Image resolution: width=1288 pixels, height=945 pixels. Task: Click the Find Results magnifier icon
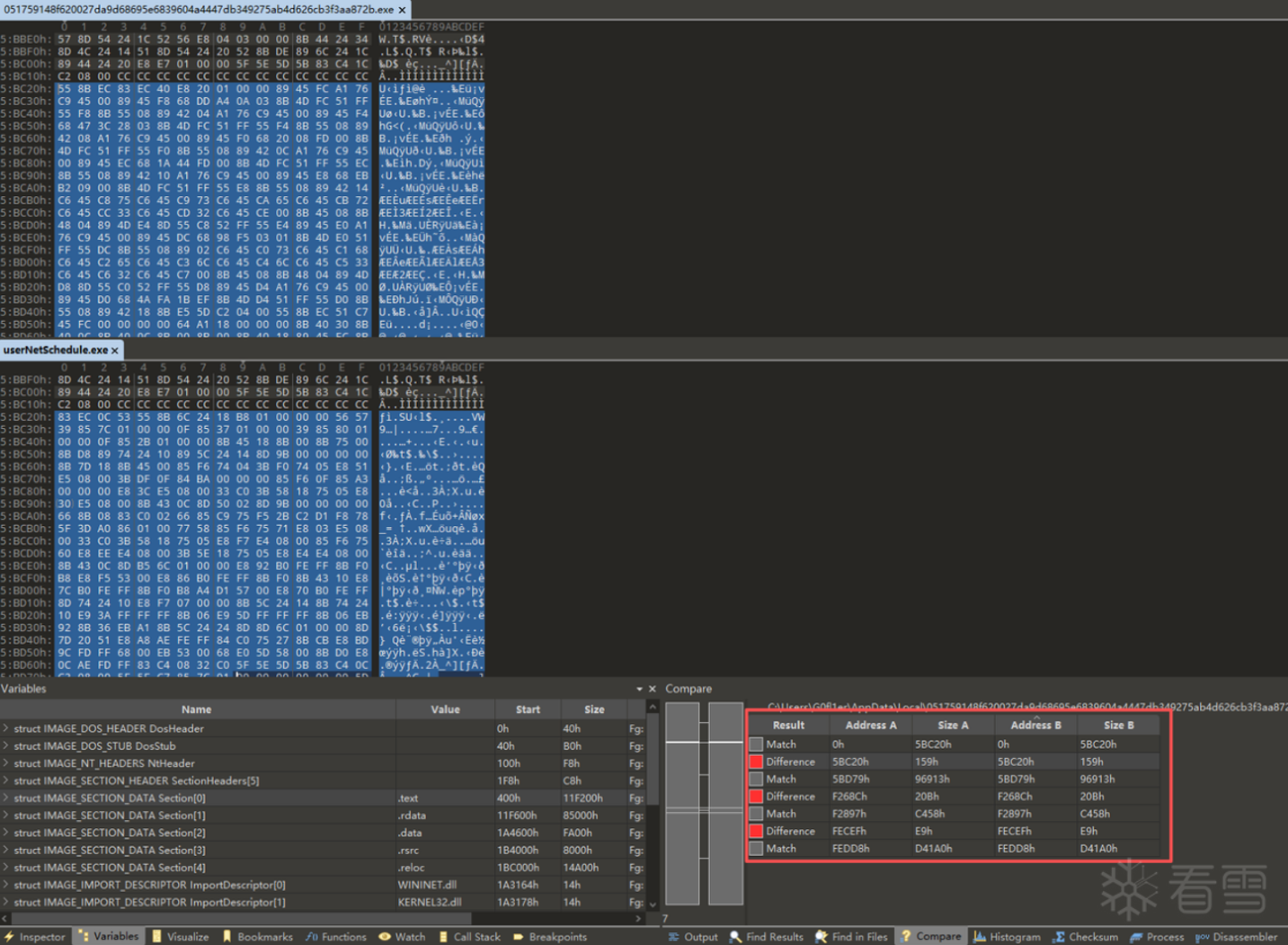coord(735,937)
